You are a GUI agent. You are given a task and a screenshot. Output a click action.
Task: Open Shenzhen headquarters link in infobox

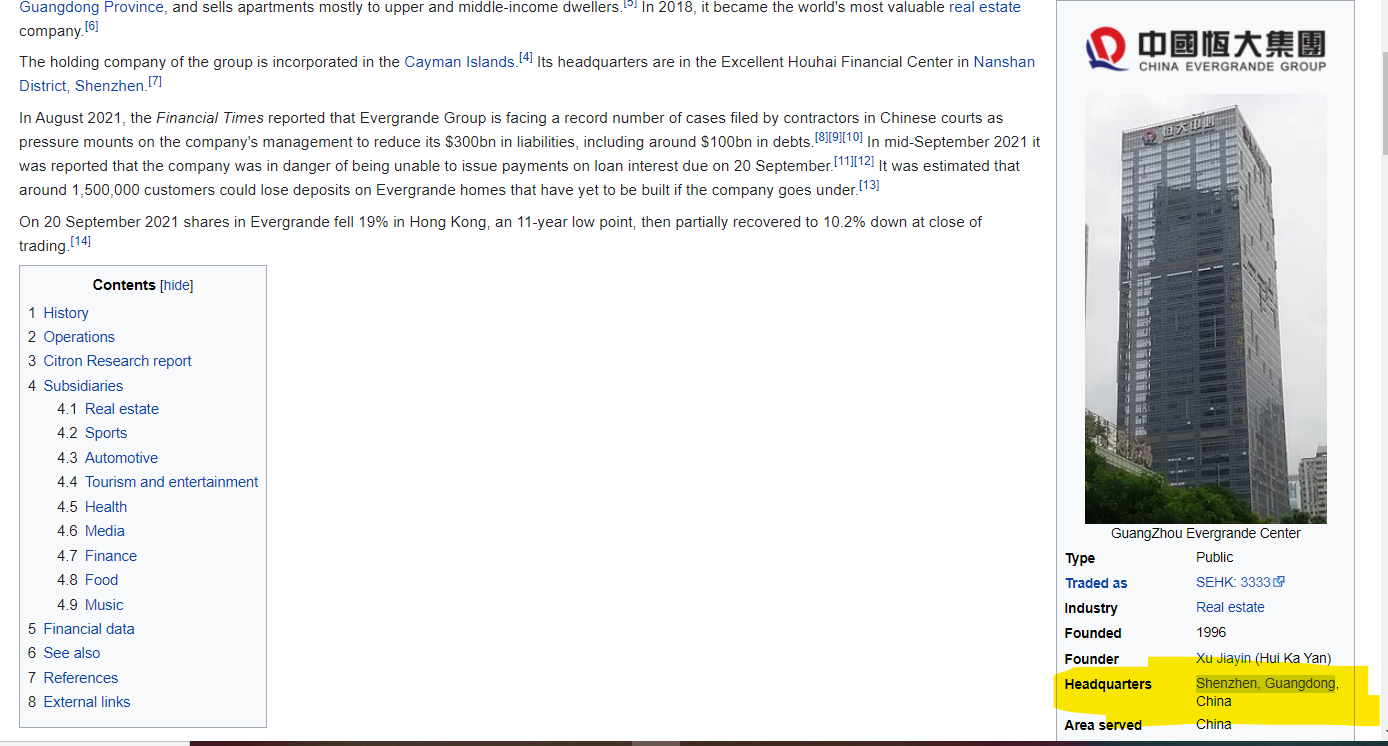coord(1227,683)
